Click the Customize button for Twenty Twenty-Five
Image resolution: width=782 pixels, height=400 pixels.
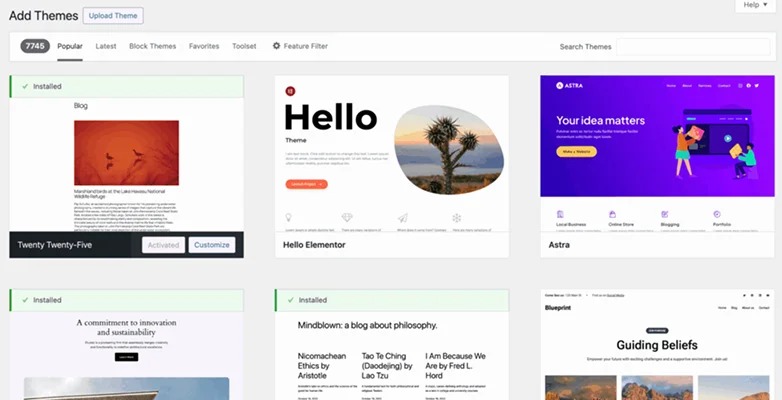212,245
